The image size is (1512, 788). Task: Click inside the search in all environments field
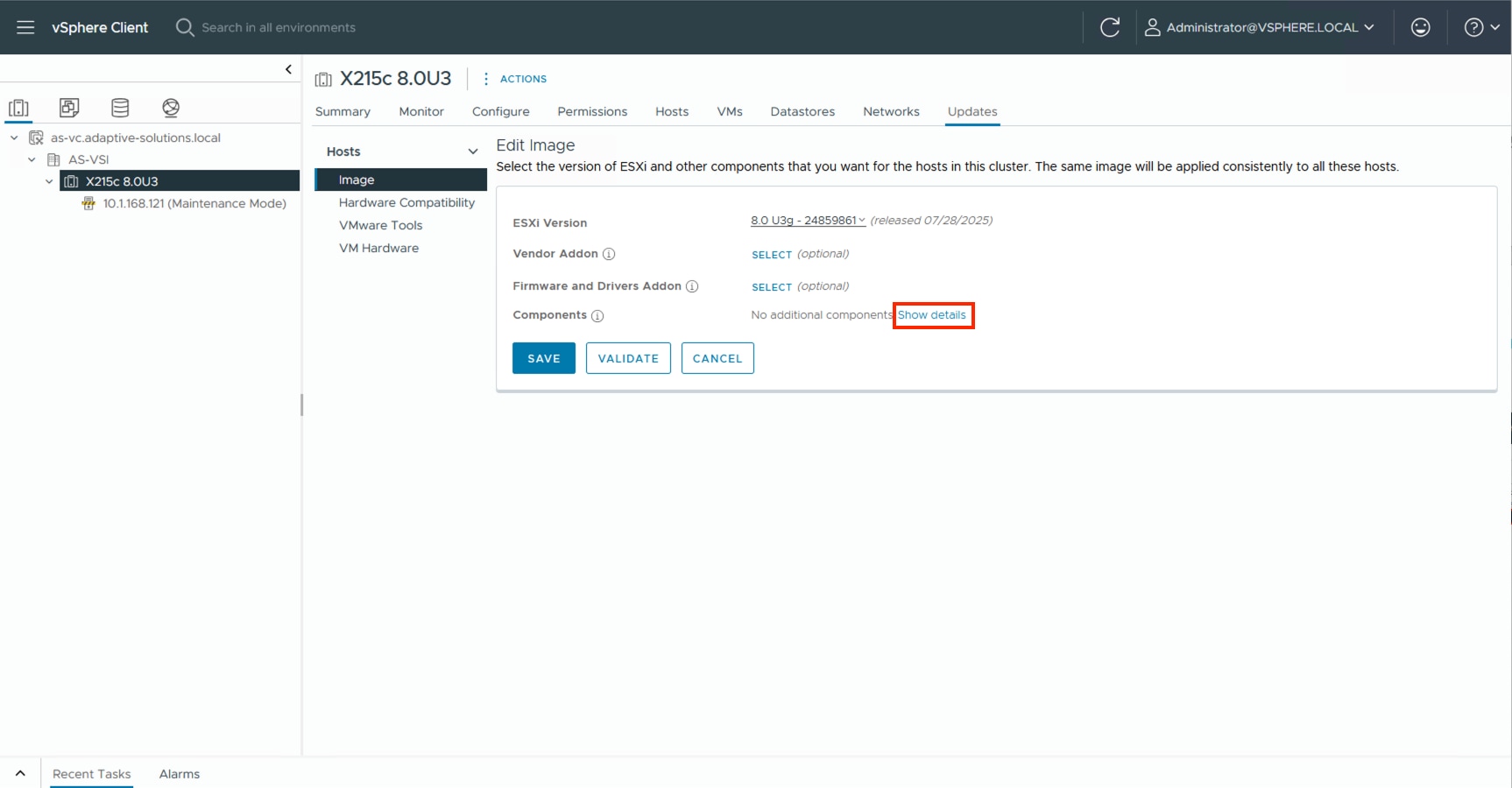click(280, 27)
